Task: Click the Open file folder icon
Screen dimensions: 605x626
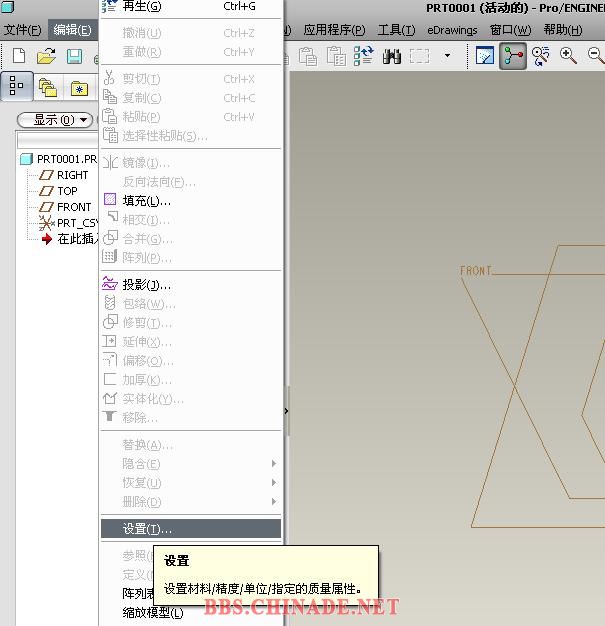Action: pos(46,56)
